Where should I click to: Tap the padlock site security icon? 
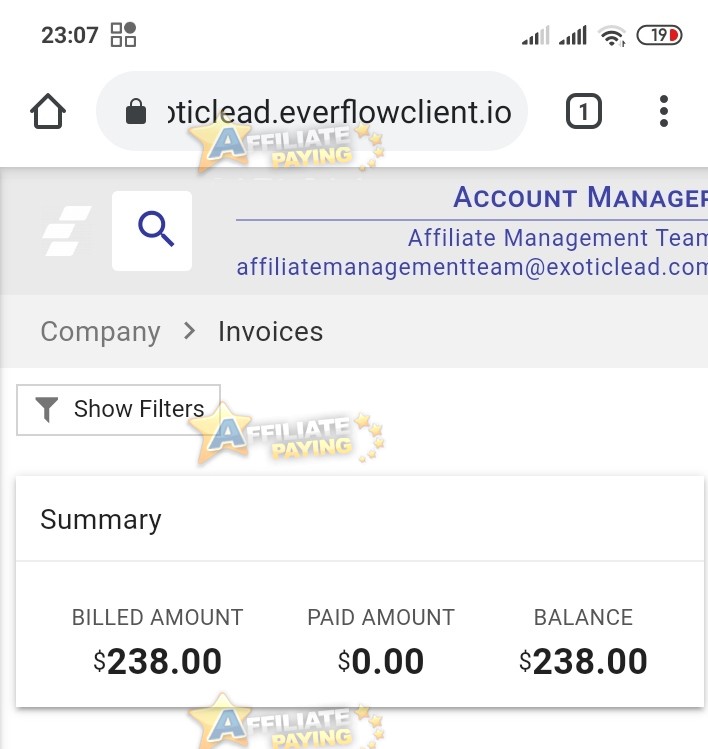click(x=136, y=111)
